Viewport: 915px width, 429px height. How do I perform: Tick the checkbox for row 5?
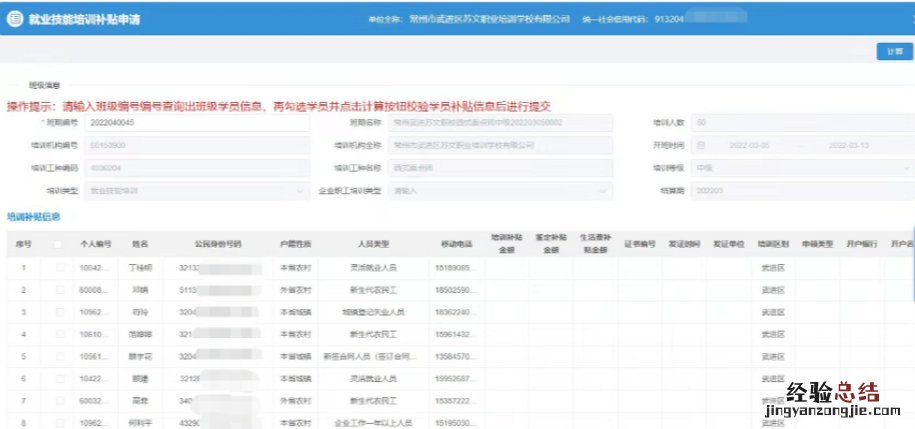59,356
